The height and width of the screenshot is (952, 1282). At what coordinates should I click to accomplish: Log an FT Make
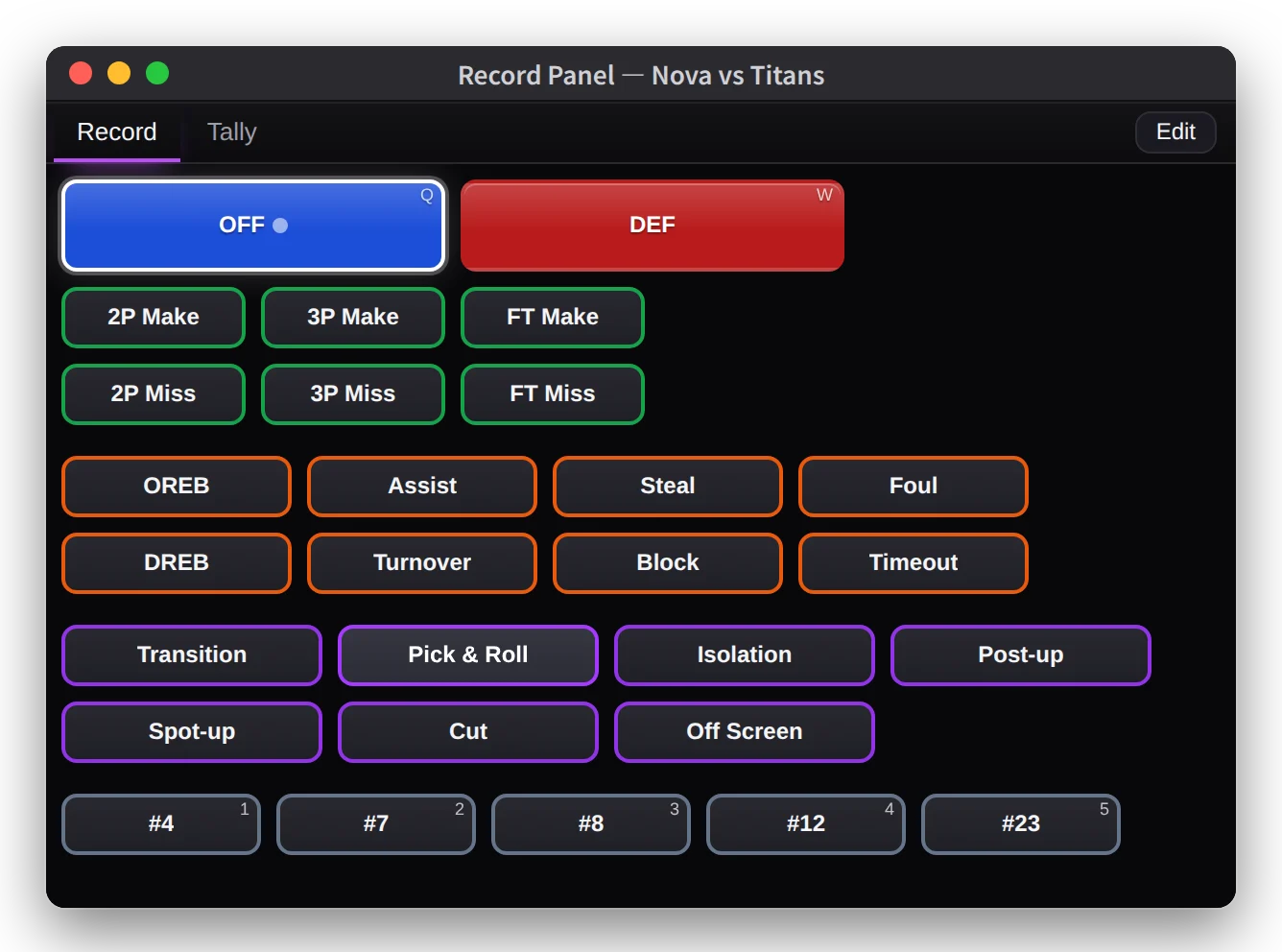click(x=553, y=318)
